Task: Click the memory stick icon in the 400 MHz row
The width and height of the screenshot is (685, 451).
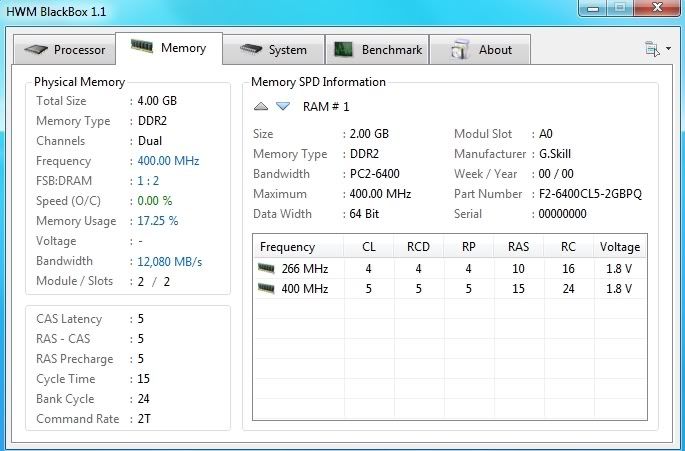Action: pyautogui.click(x=266, y=288)
